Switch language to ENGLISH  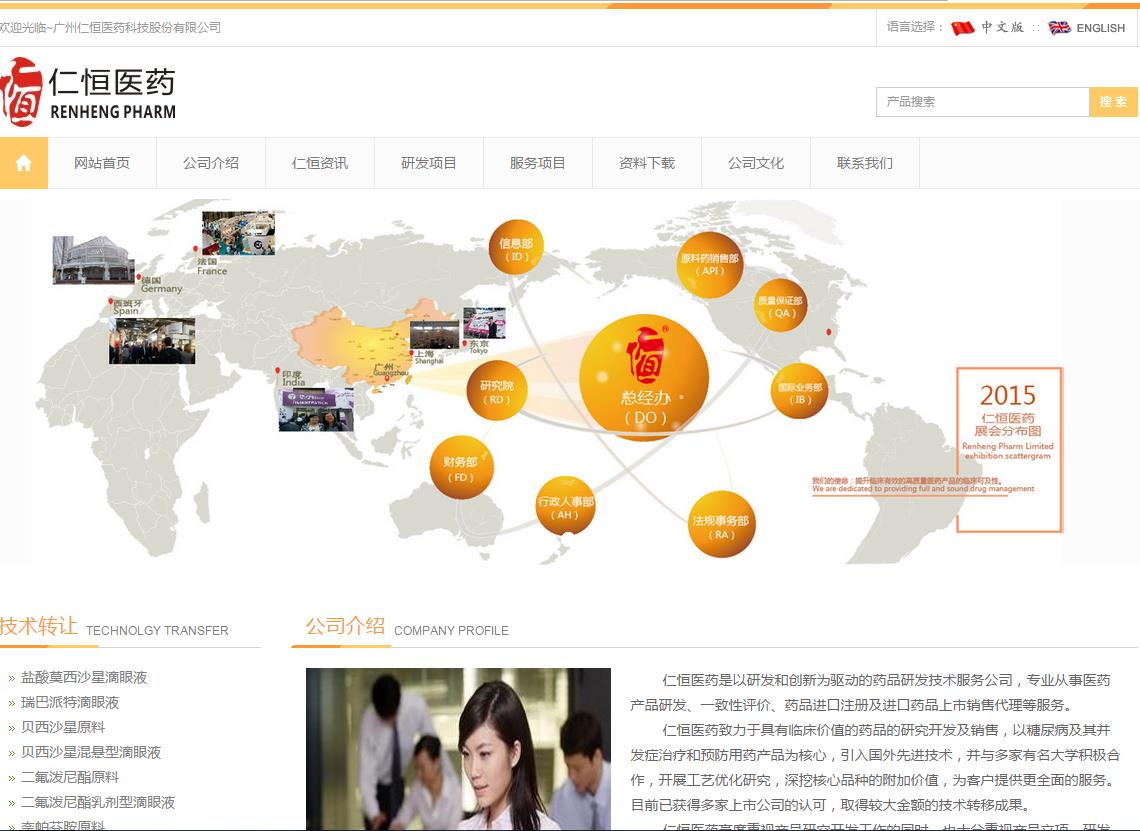(1100, 28)
